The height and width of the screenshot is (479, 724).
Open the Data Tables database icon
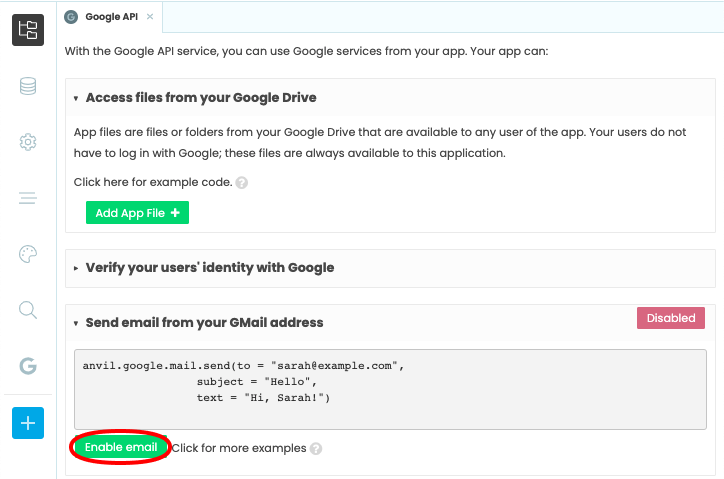point(28,86)
